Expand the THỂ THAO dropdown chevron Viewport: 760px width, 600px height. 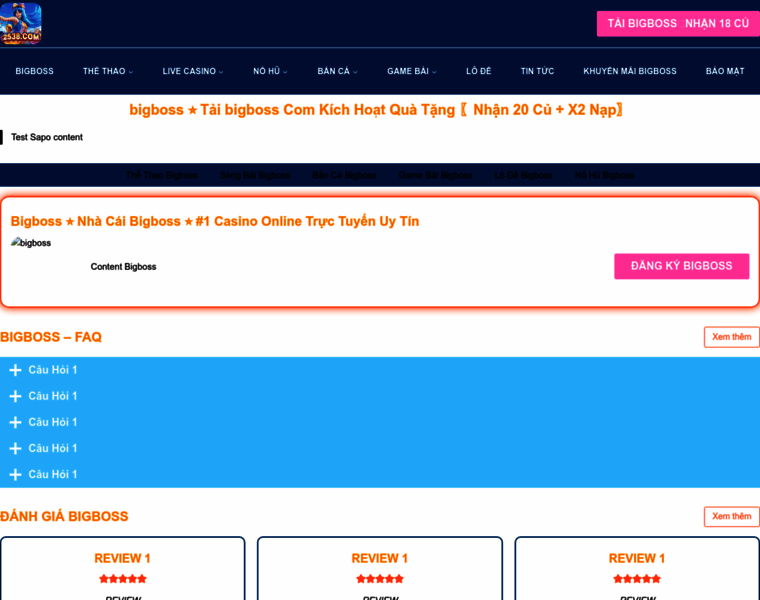[x=131, y=72]
